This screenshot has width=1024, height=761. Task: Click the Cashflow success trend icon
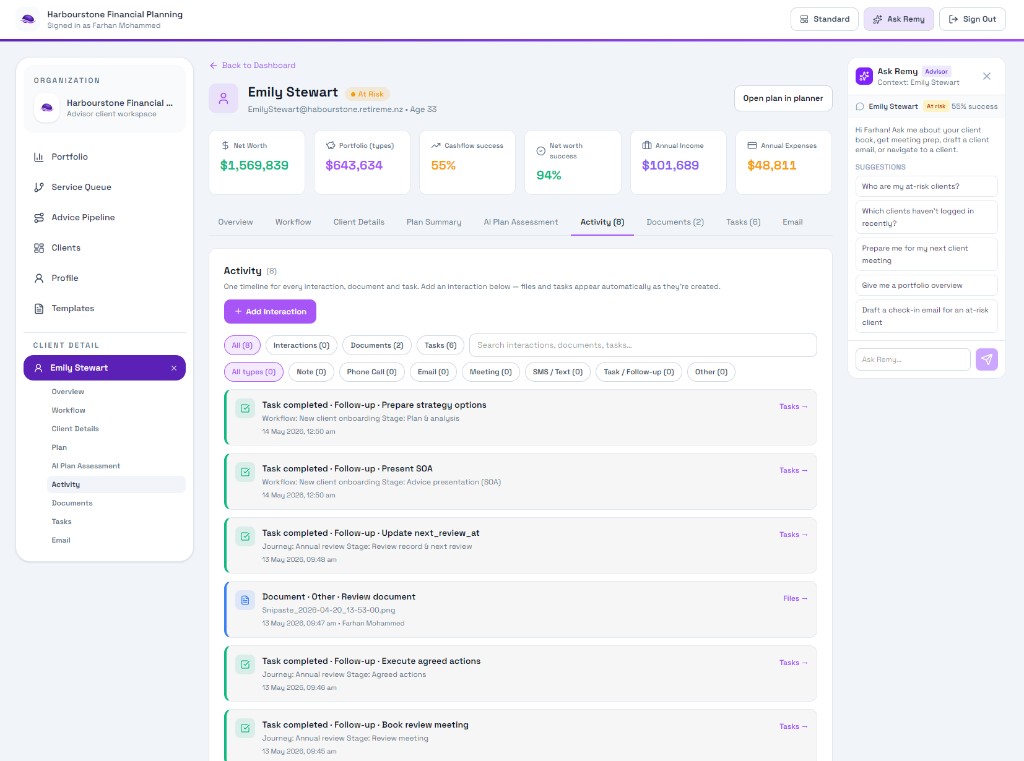coord(436,146)
